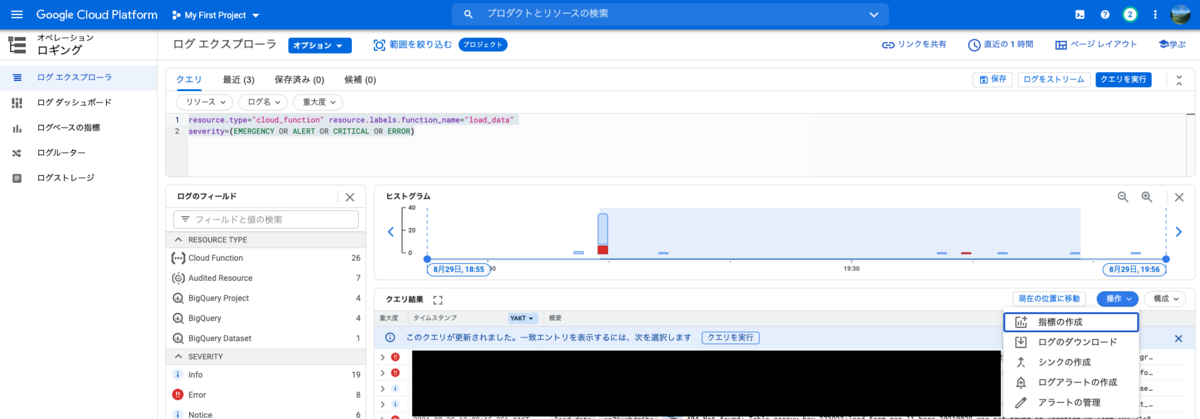Viewport: 1200px width, 419px height.
Task: Open the 重大度 filter dropdown
Action: click(x=317, y=102)
